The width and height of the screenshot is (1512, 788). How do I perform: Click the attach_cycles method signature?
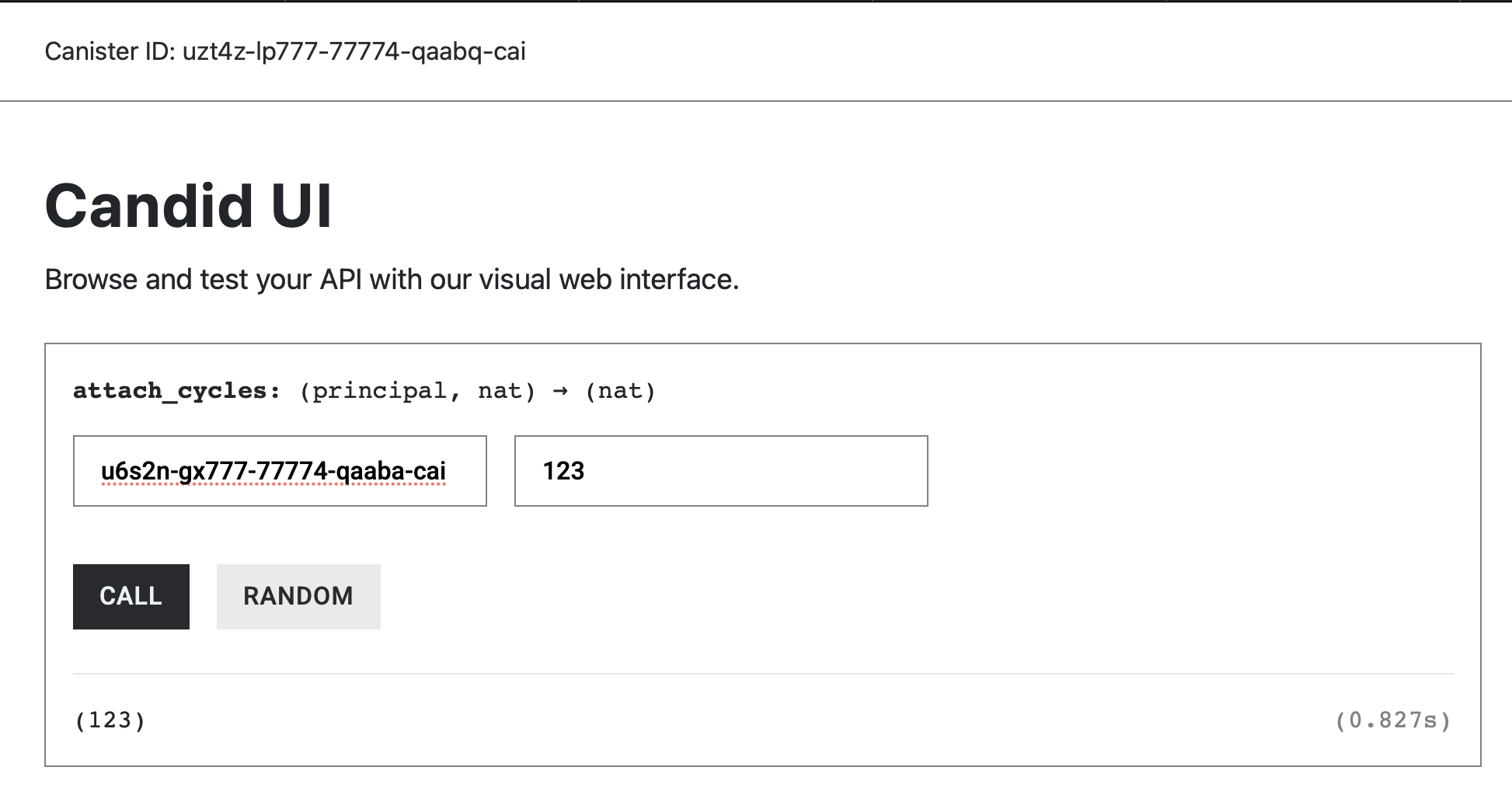[x=364, y=390]
